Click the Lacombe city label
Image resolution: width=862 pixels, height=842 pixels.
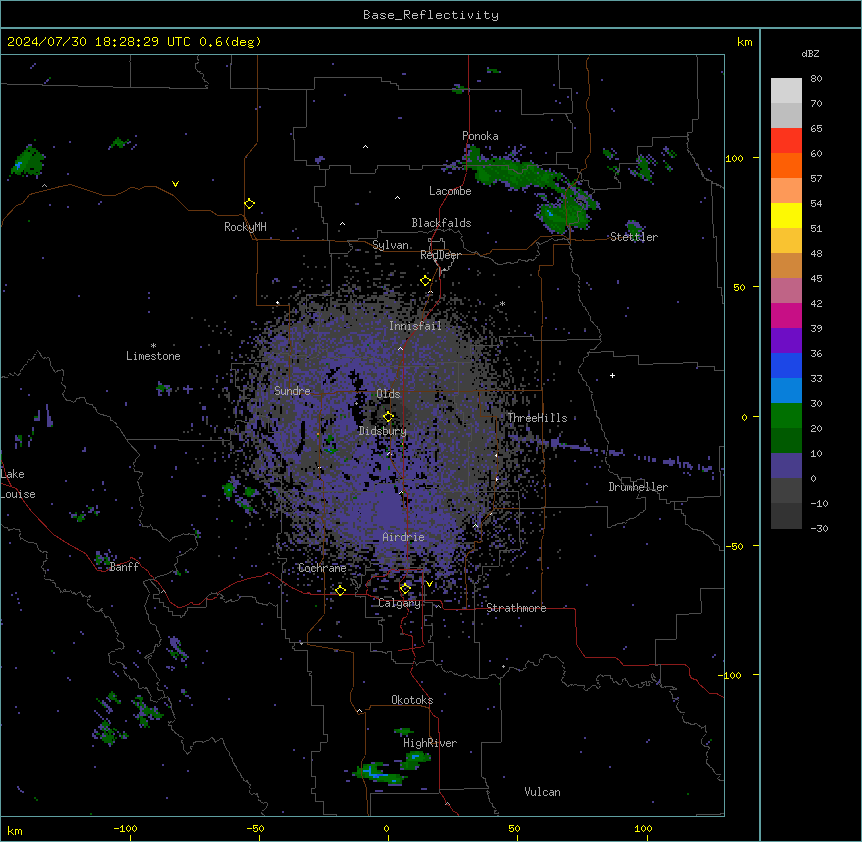pyautogui.click(x=450, y=191)
